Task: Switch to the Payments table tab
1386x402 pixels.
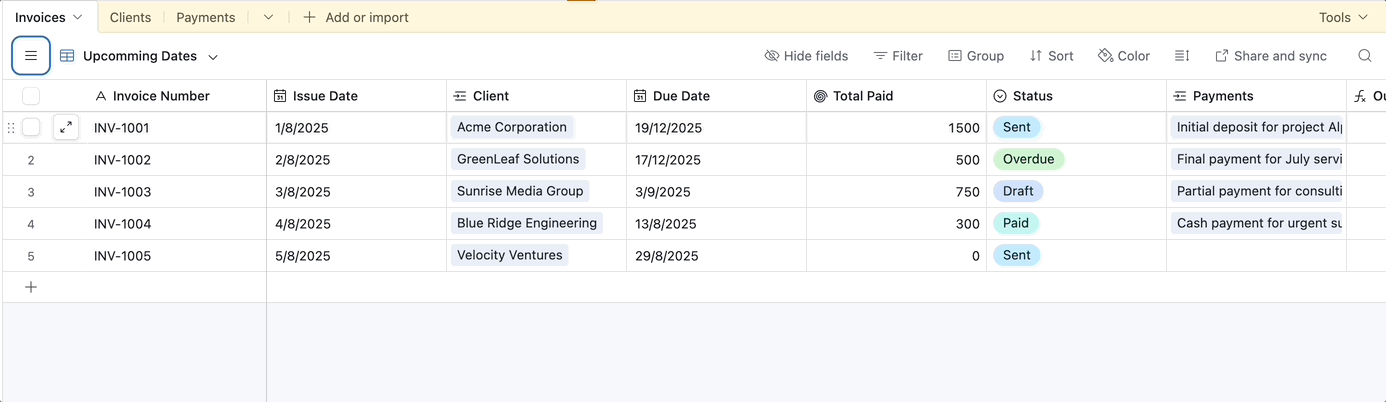Action: click(205, 17)
